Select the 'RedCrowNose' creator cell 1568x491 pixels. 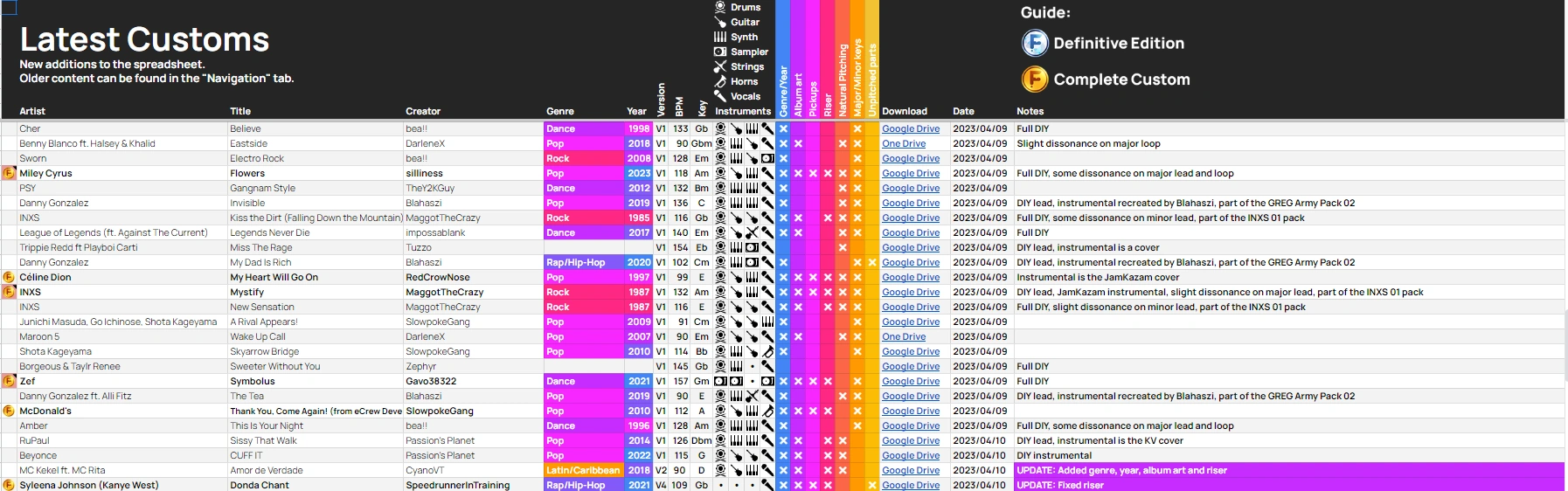pos(473,277)
